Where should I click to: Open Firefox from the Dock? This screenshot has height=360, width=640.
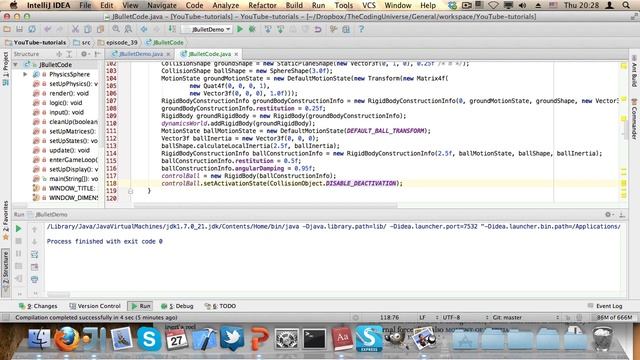(x=67, y=338)
